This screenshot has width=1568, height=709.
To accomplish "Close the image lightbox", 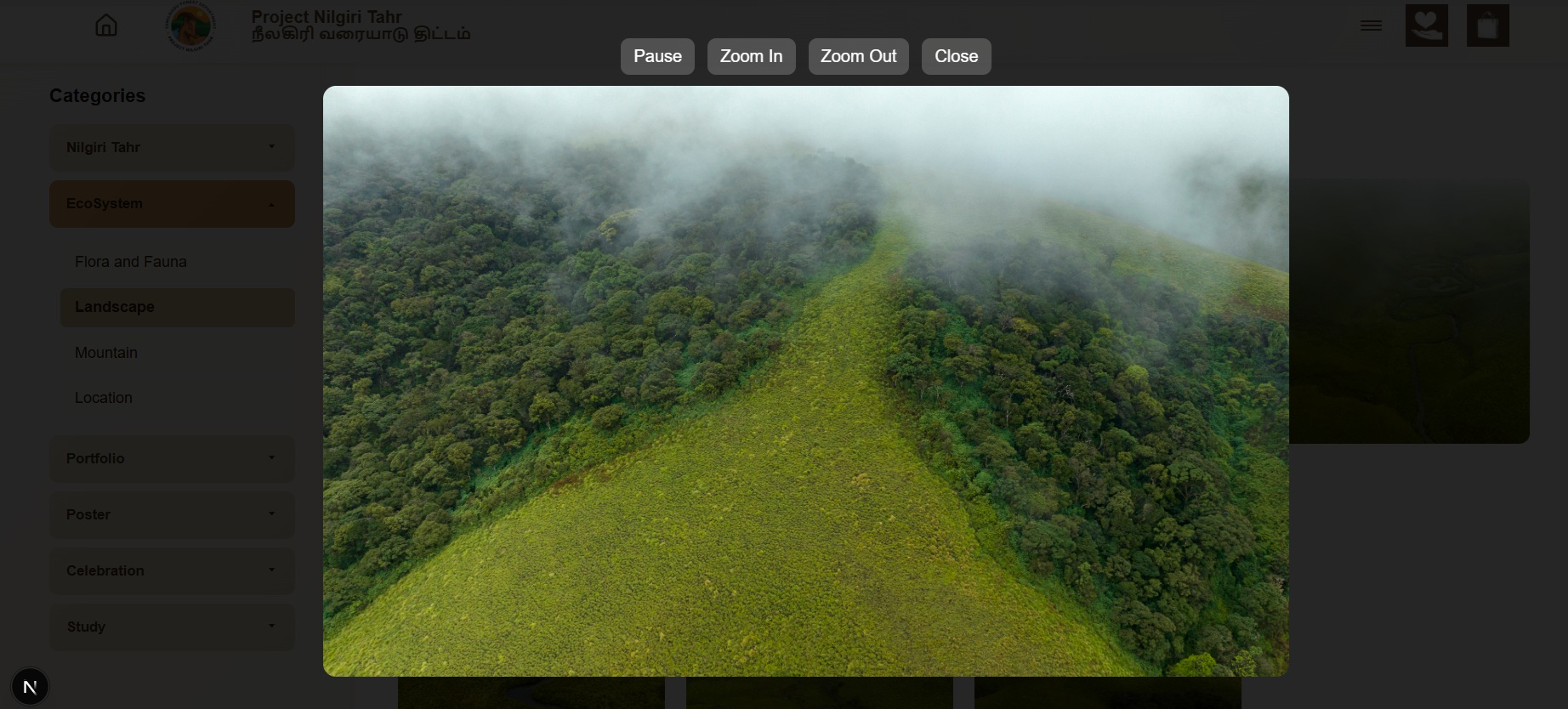I will [957, 56].
